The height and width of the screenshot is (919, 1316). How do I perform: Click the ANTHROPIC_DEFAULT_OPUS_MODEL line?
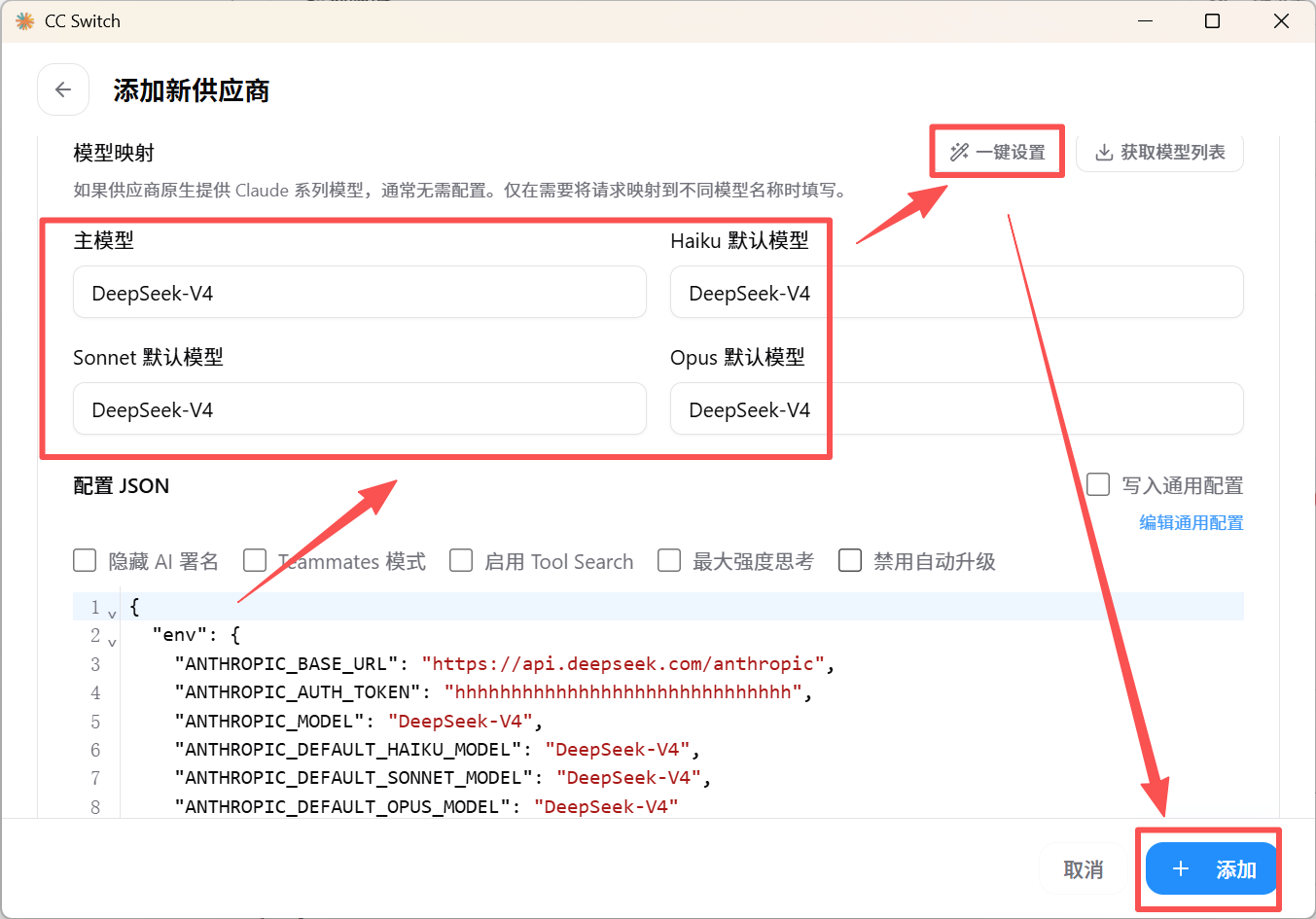[x=426, y=807]
